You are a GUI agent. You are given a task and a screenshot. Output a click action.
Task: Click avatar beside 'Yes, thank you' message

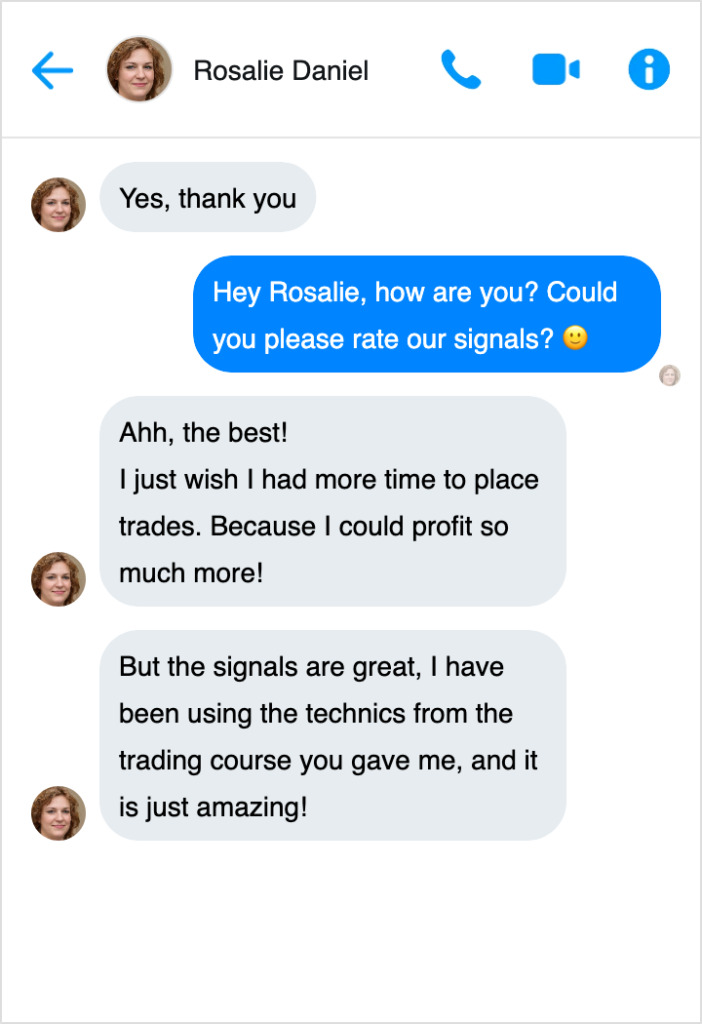pos(58,205)
